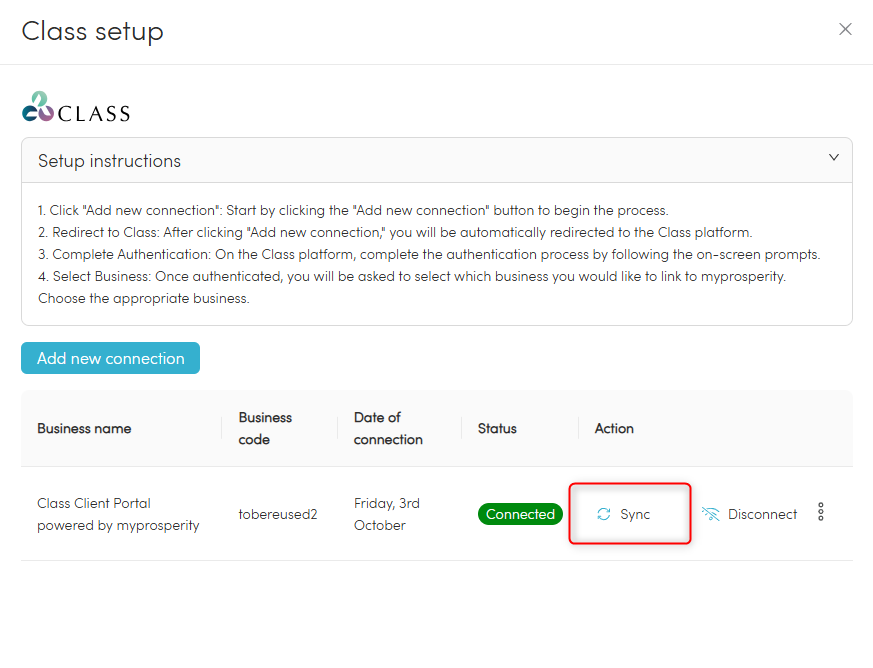Click the Class logo image

[x=76, y=107]
